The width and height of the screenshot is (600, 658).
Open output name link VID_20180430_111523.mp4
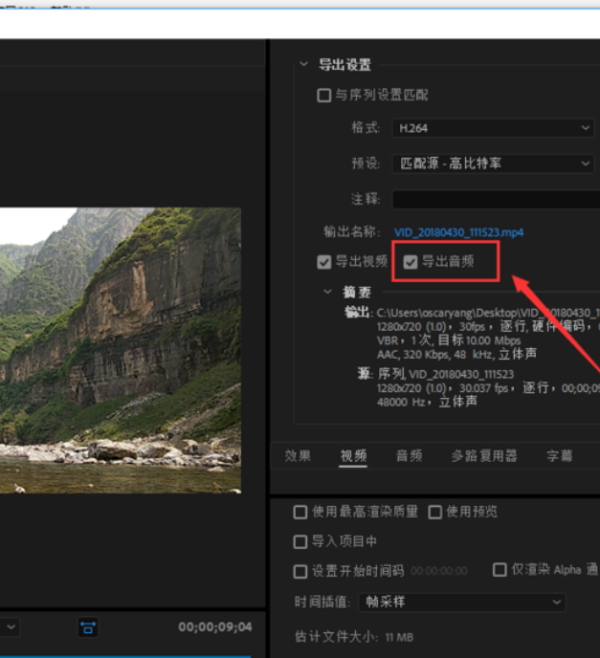459,232
